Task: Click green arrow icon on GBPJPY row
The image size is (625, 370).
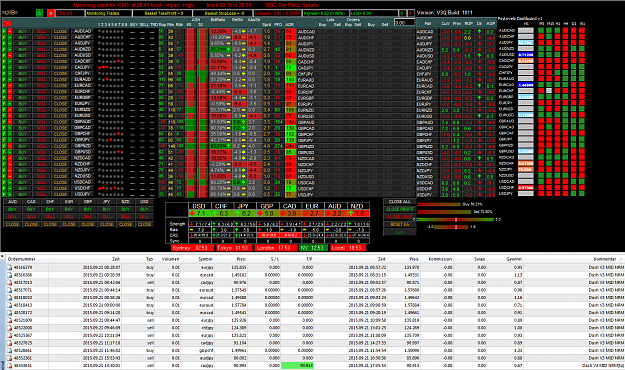Action: pyautogui.click(x=4, y=140)
